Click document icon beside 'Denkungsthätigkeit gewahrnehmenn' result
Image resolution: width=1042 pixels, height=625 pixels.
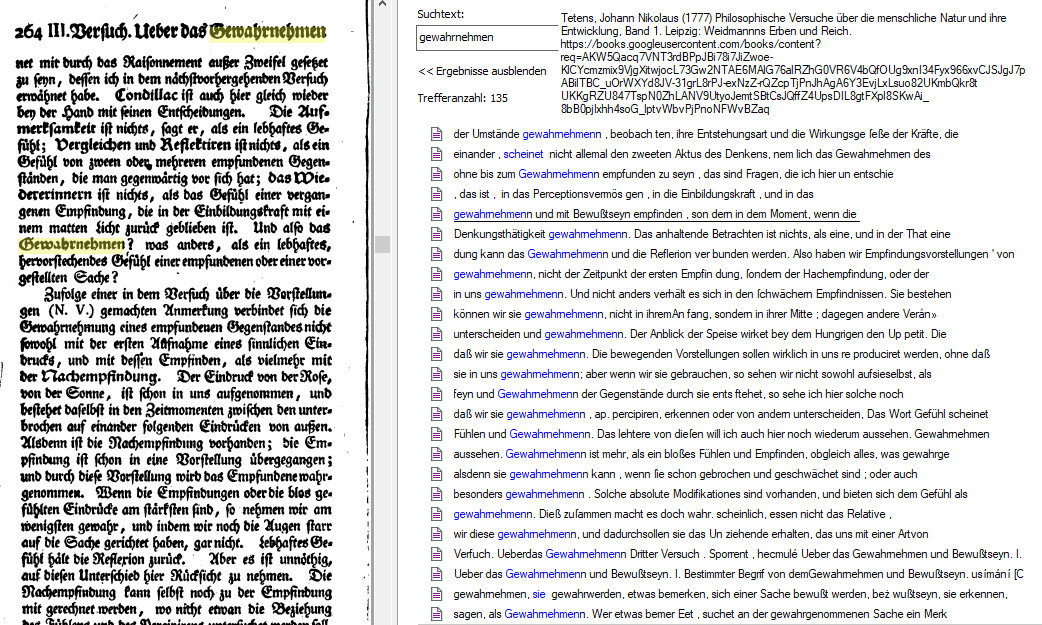coord(436,234)
